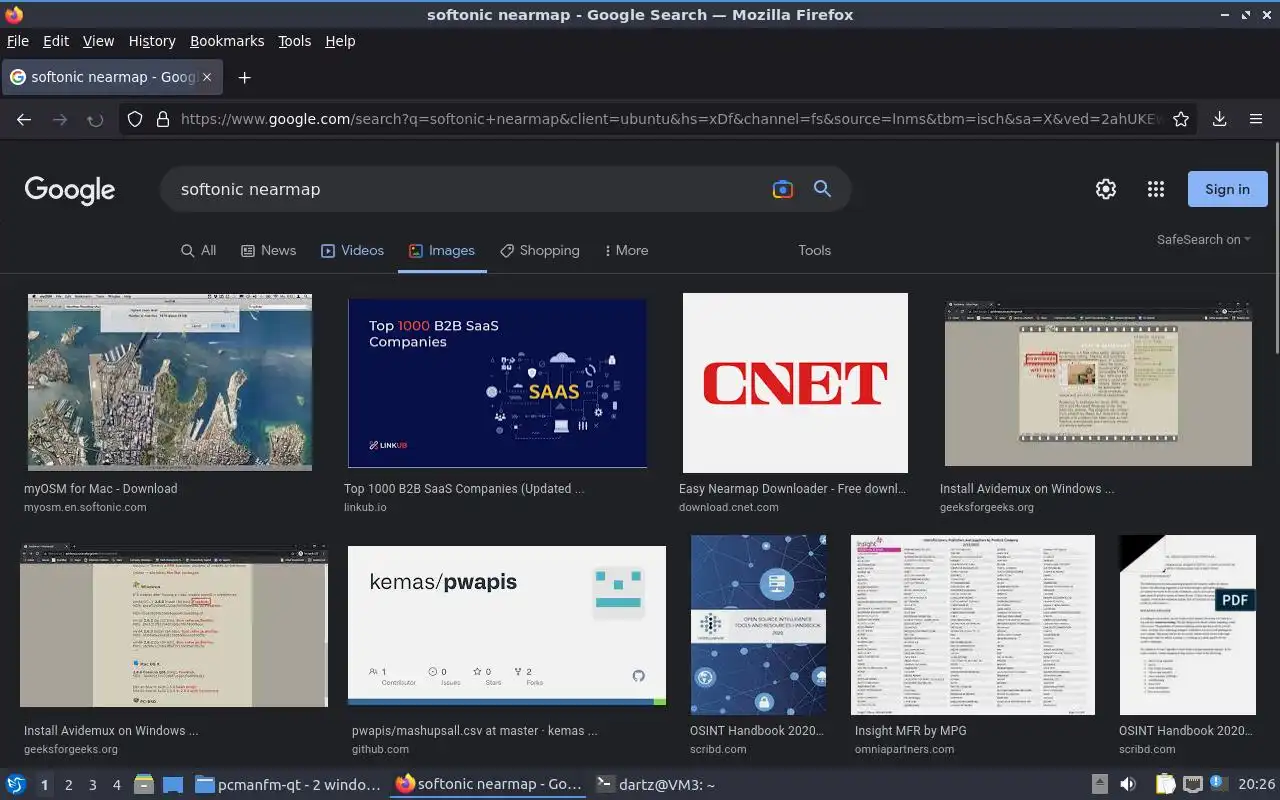Open the PDF-badged OSINT Handbook thumbnail
The image size is (1280, 800).
coord(1187,624)
